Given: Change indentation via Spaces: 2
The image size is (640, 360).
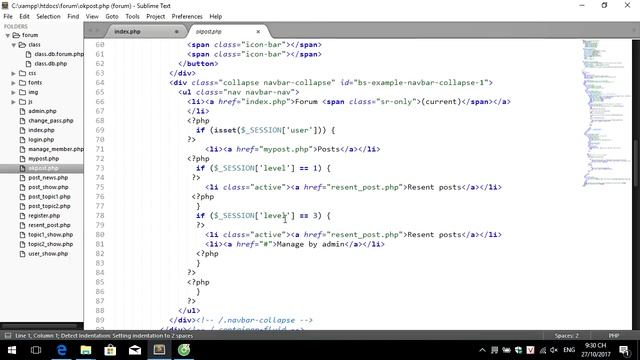Looking at the screenshot, I should (566, 336).
